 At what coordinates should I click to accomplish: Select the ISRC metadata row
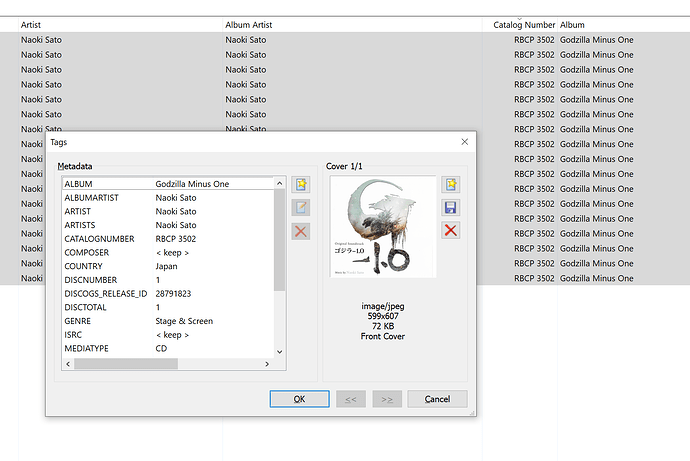(169, 335)
